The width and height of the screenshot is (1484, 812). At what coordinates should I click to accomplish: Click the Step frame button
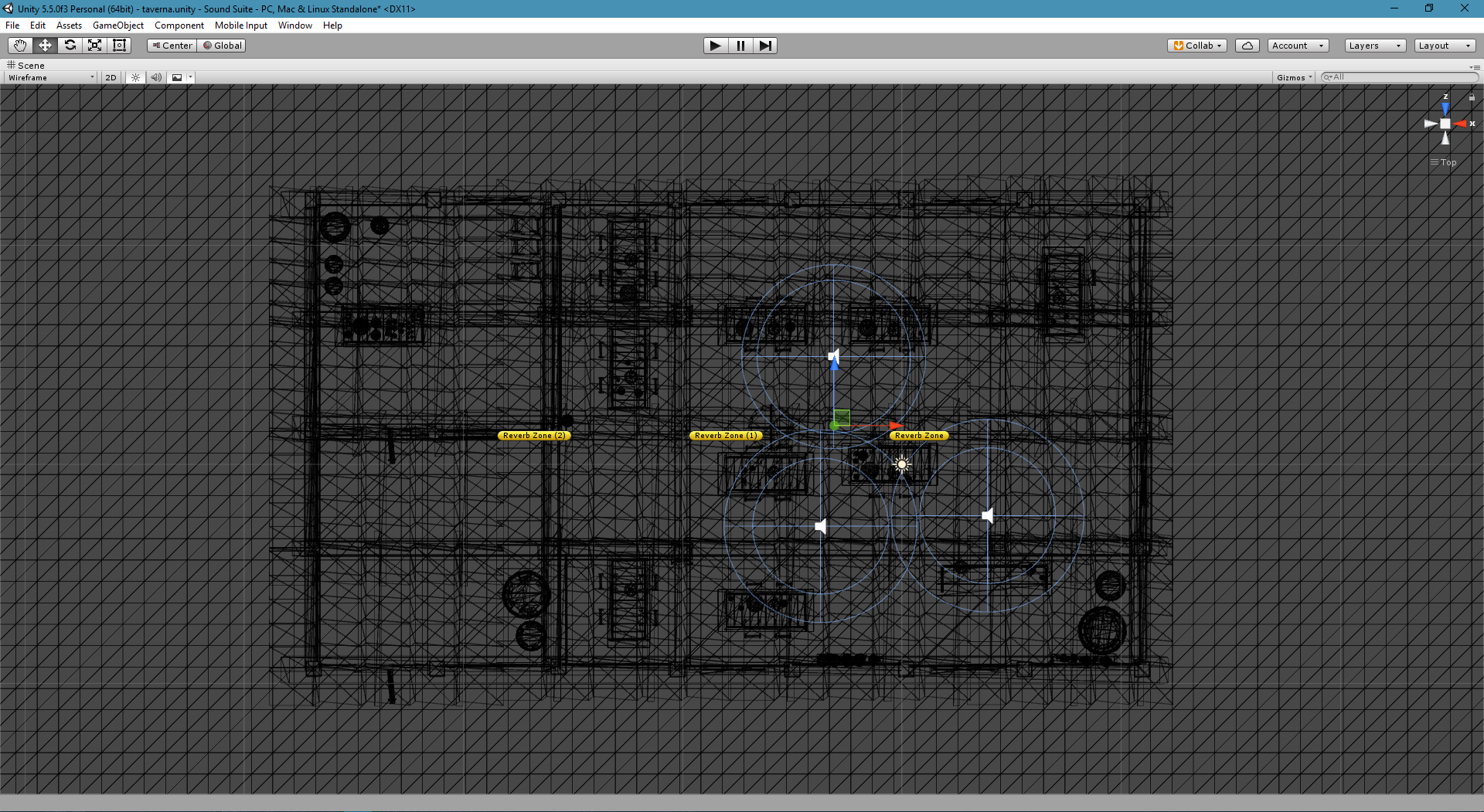pos(764,46)
